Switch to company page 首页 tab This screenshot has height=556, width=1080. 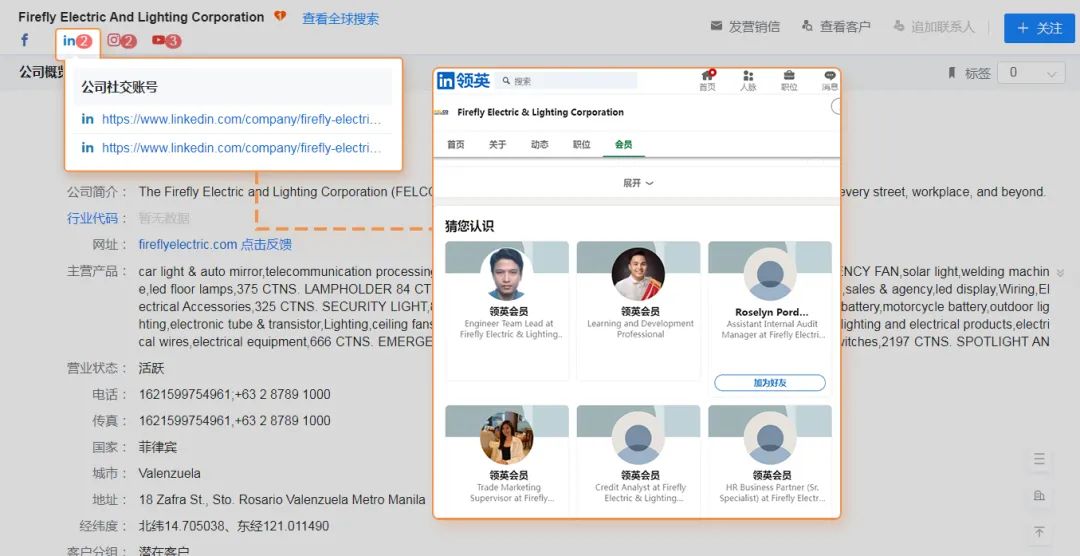coord(456,144)
